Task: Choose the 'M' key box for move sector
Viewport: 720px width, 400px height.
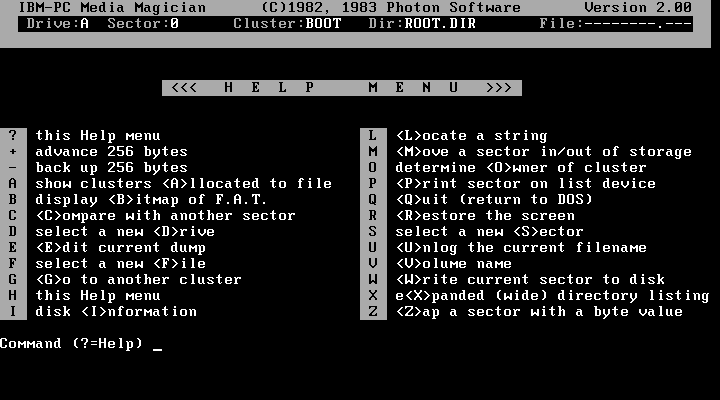Action: [x=373, y=152]
